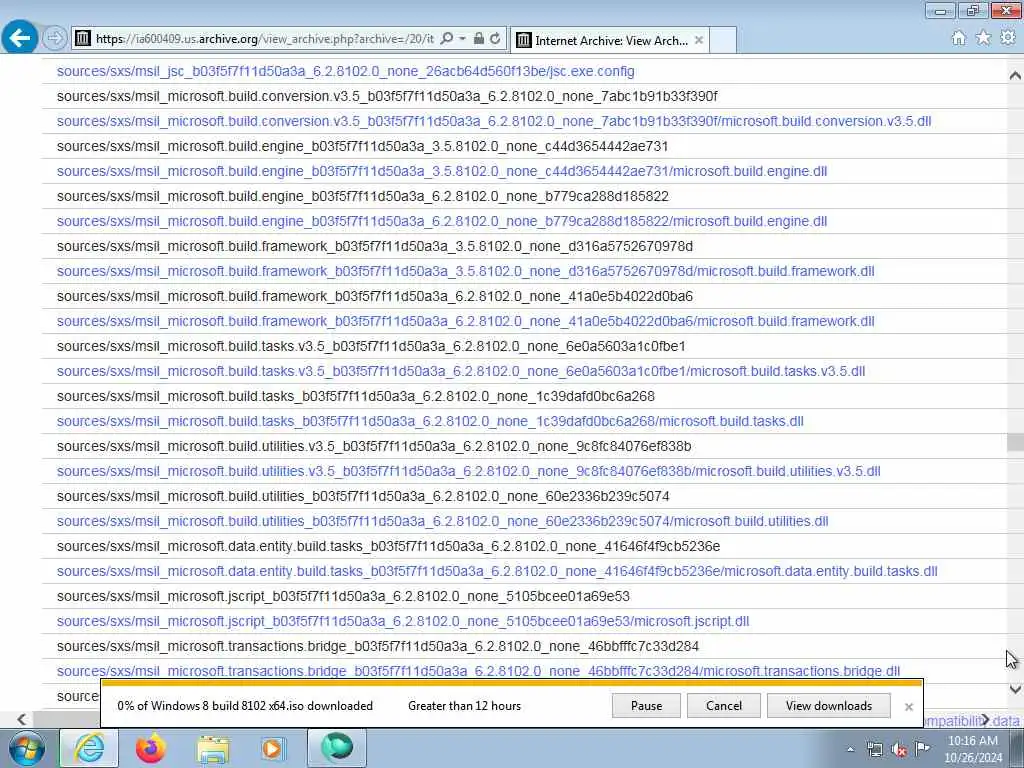Go to browser Home page icon
The image size is (1024, 768).
[x=958, y=38]
